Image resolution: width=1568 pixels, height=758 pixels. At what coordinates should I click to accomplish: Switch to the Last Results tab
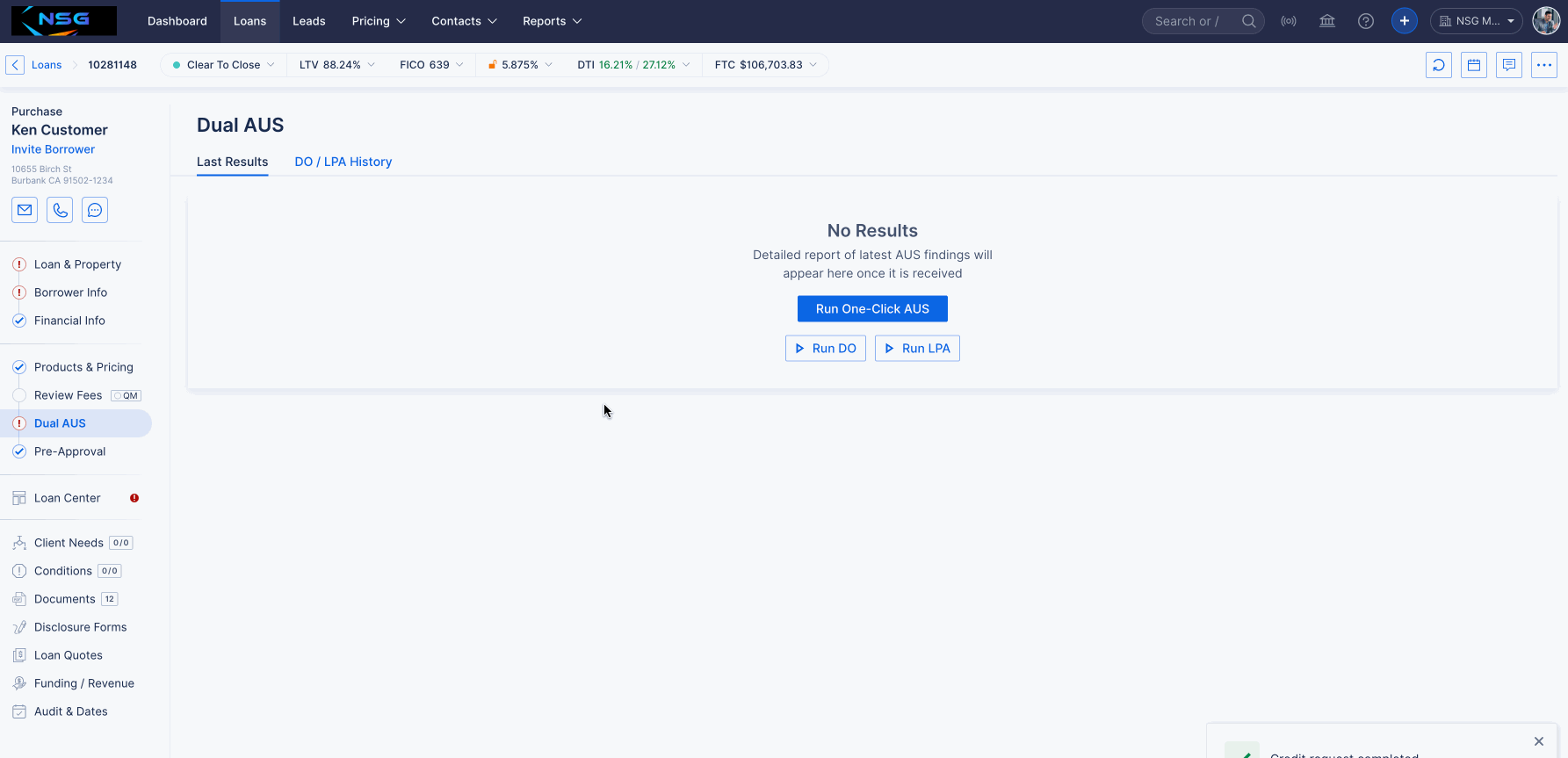(233, 162)
